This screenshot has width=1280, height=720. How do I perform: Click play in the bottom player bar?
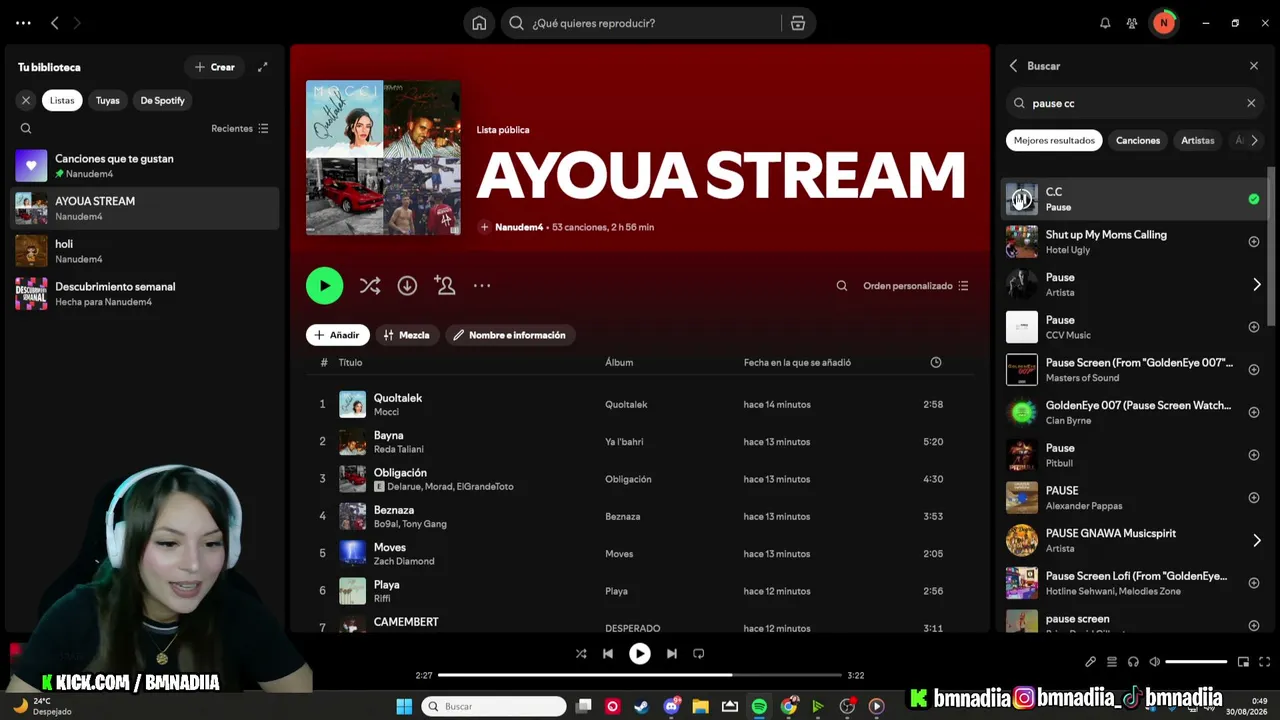pos(639,654)
